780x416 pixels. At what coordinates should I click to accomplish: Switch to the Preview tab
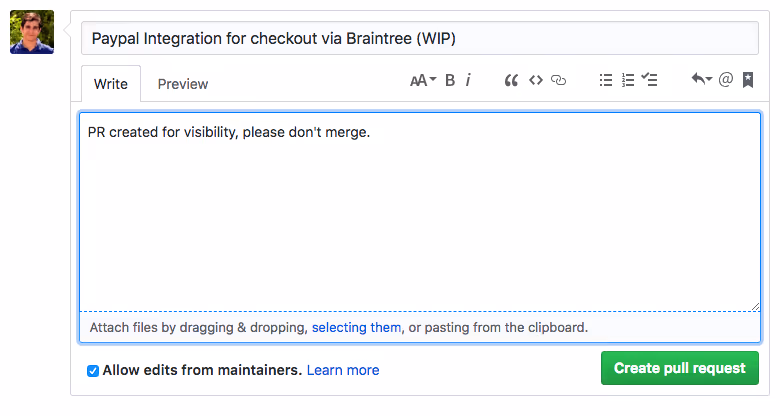click(x=183, y=84)
